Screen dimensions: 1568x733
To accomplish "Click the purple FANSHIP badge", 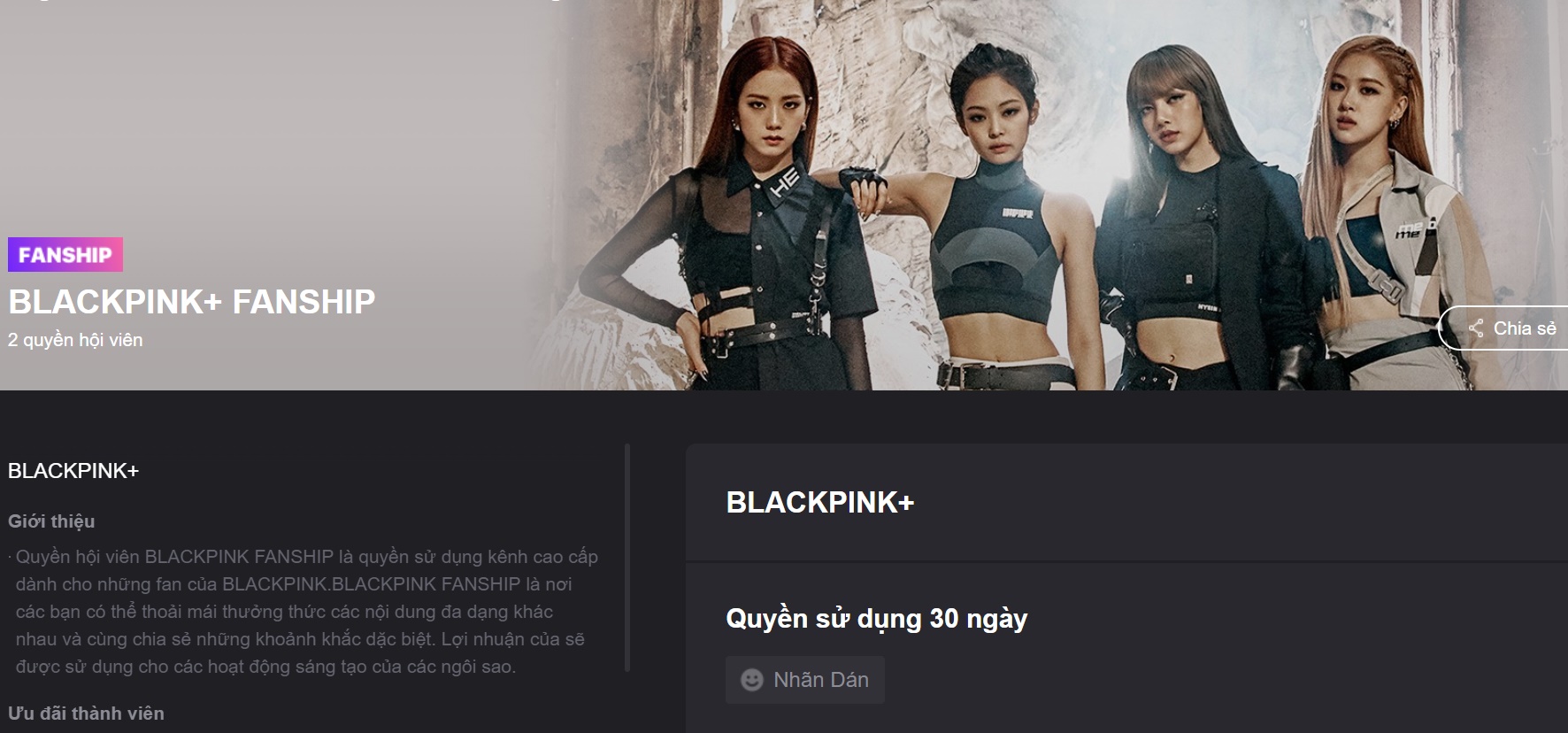I will [x=65, y=255].
